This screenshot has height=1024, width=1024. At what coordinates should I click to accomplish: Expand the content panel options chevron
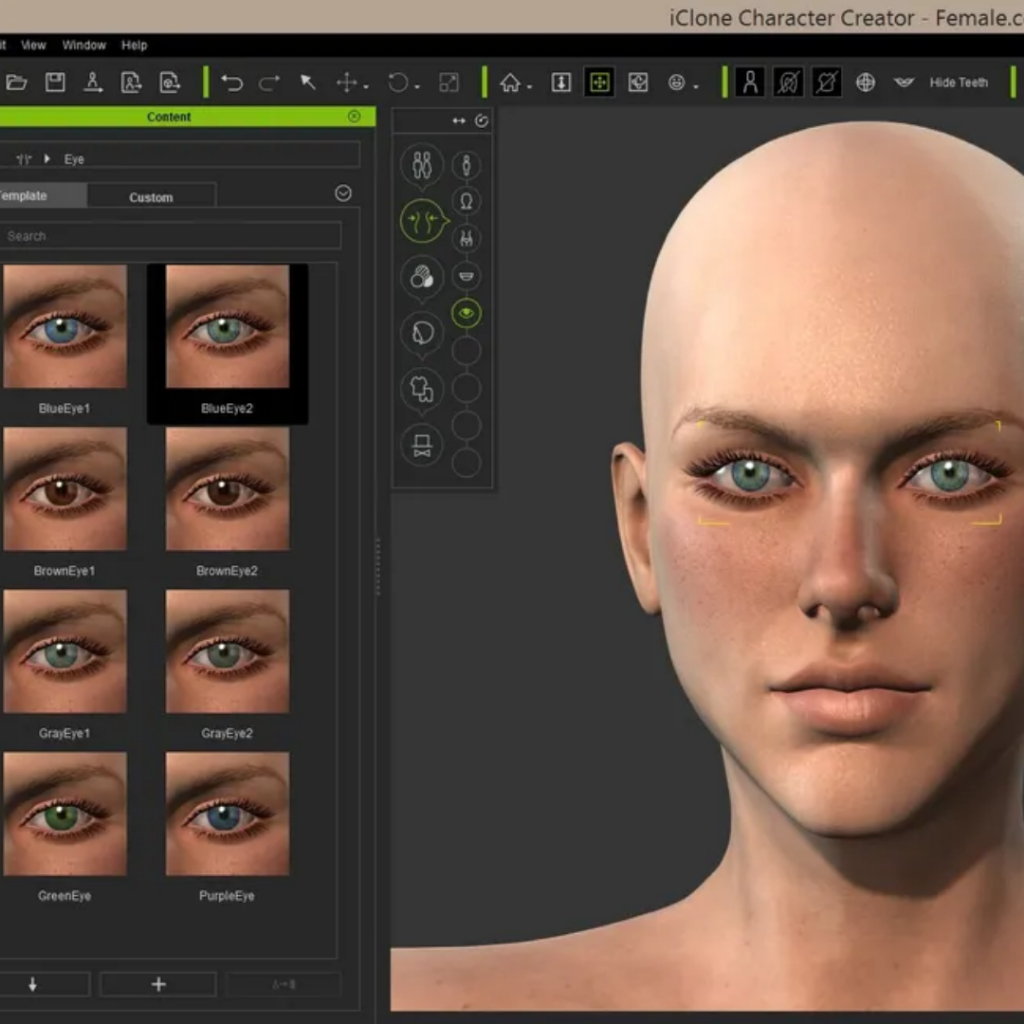[x=343, y=194]
